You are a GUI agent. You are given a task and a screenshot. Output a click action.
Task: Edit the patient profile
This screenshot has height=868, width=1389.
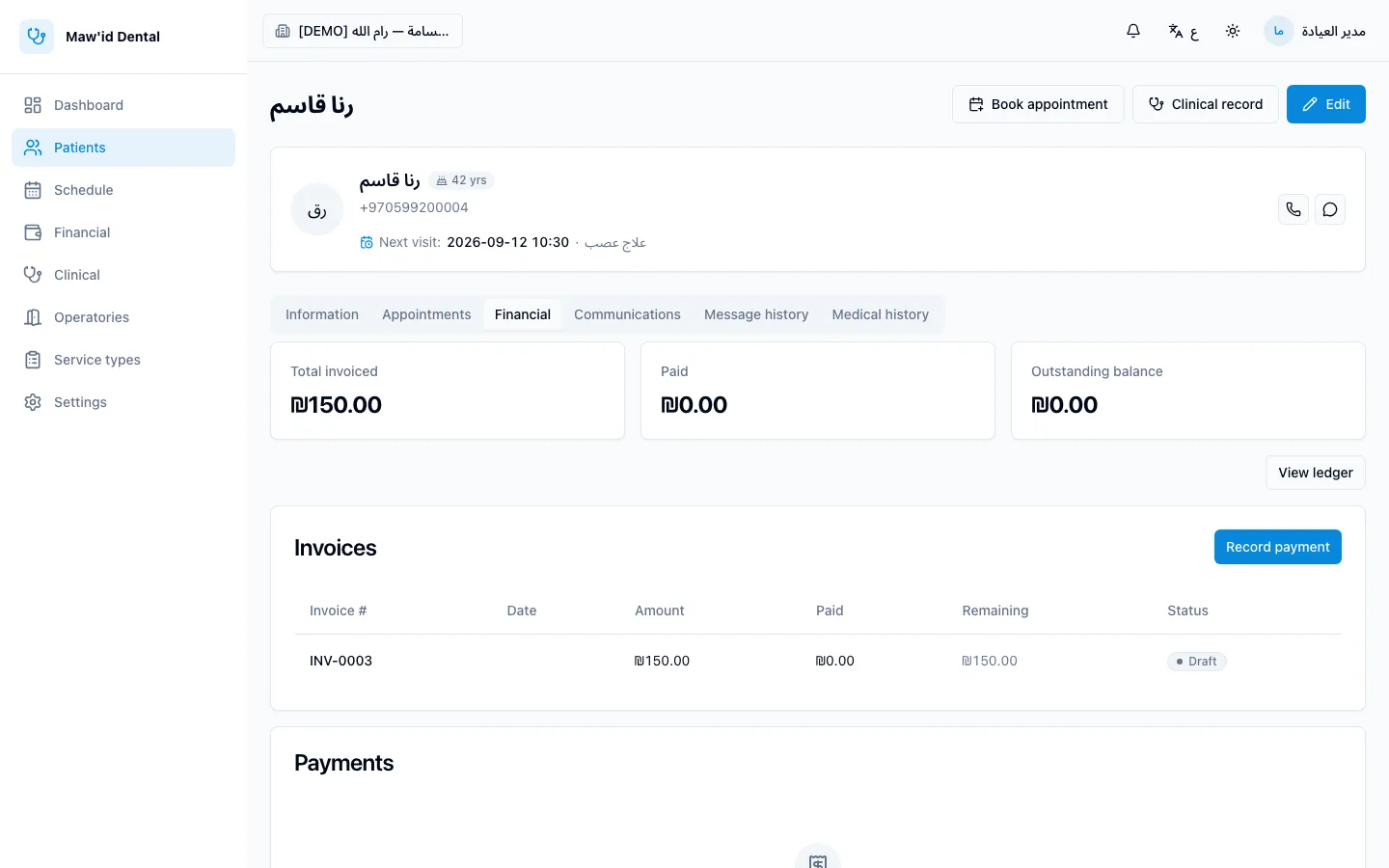point(1325,104)
